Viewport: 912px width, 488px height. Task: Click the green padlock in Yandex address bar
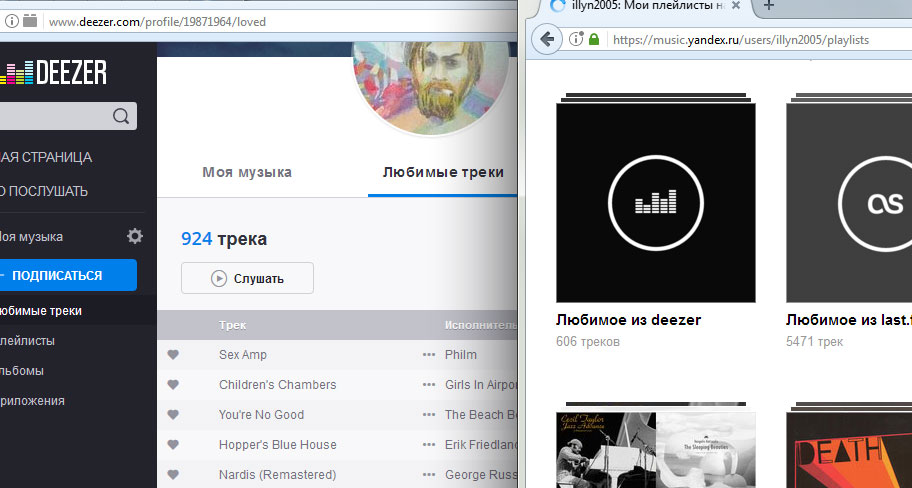pos(593,40)
